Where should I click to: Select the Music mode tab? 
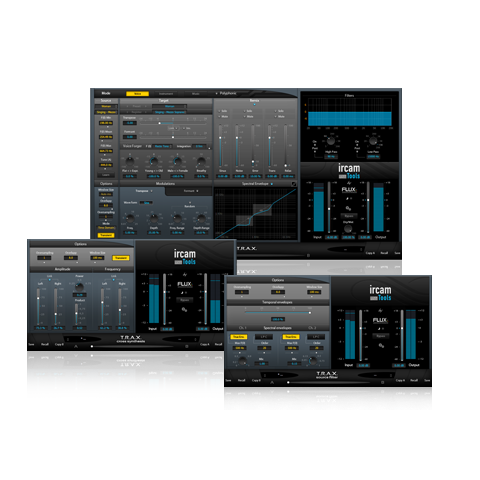click(196, 94)
